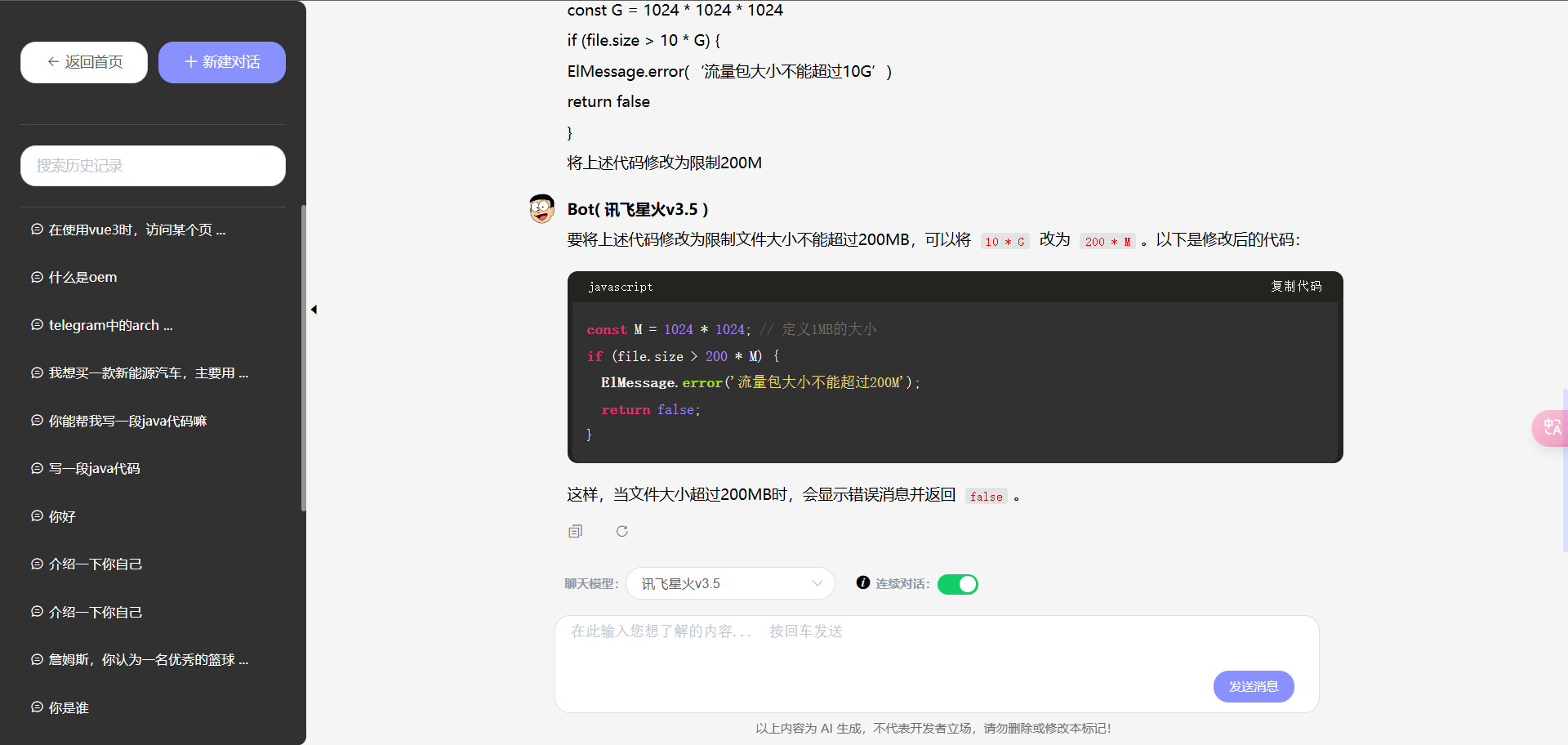
Task: Click 复制代码 in the code block
Action: click(1296, 286)
